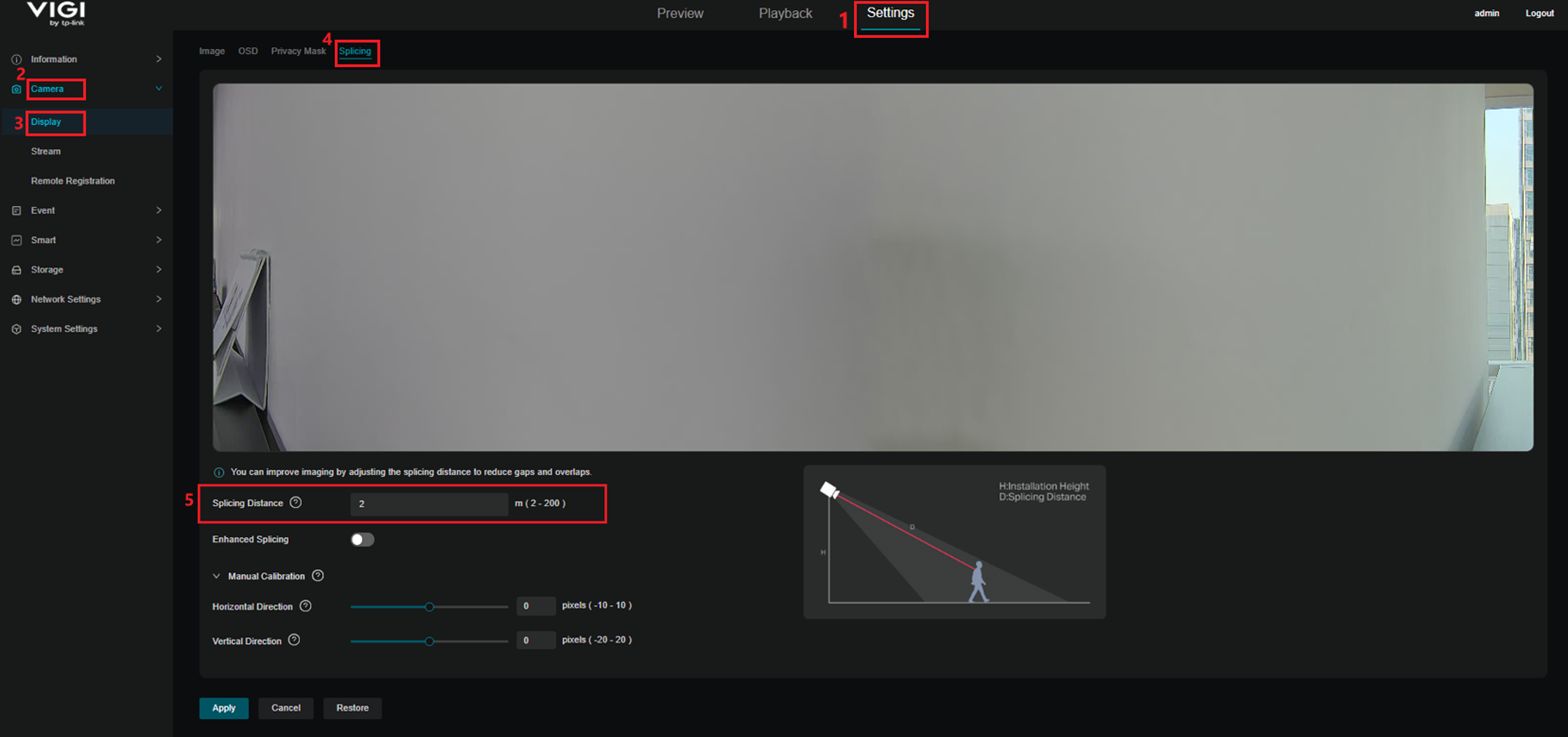Click the Splicing Distance input field
The height and width of the screenshot is (737, 1568).
(x=428, y=504)
